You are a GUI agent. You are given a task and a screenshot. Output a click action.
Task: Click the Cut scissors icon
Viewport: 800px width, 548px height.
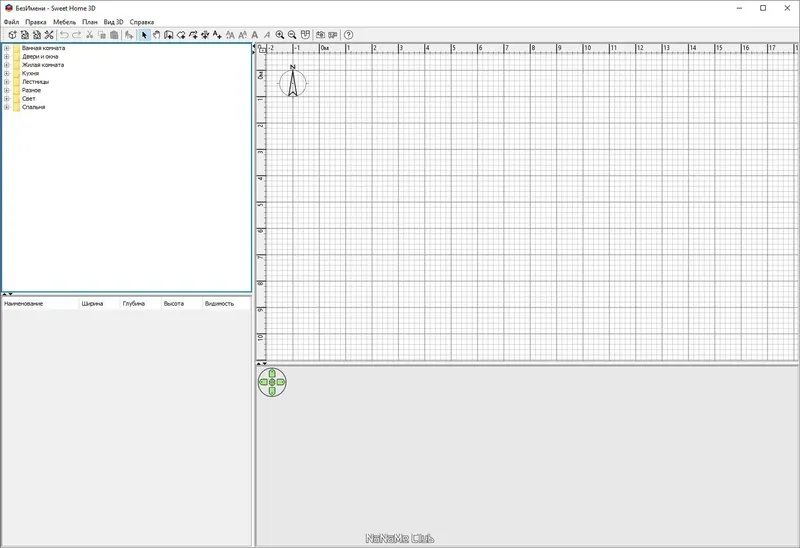(x=89, y=35)
